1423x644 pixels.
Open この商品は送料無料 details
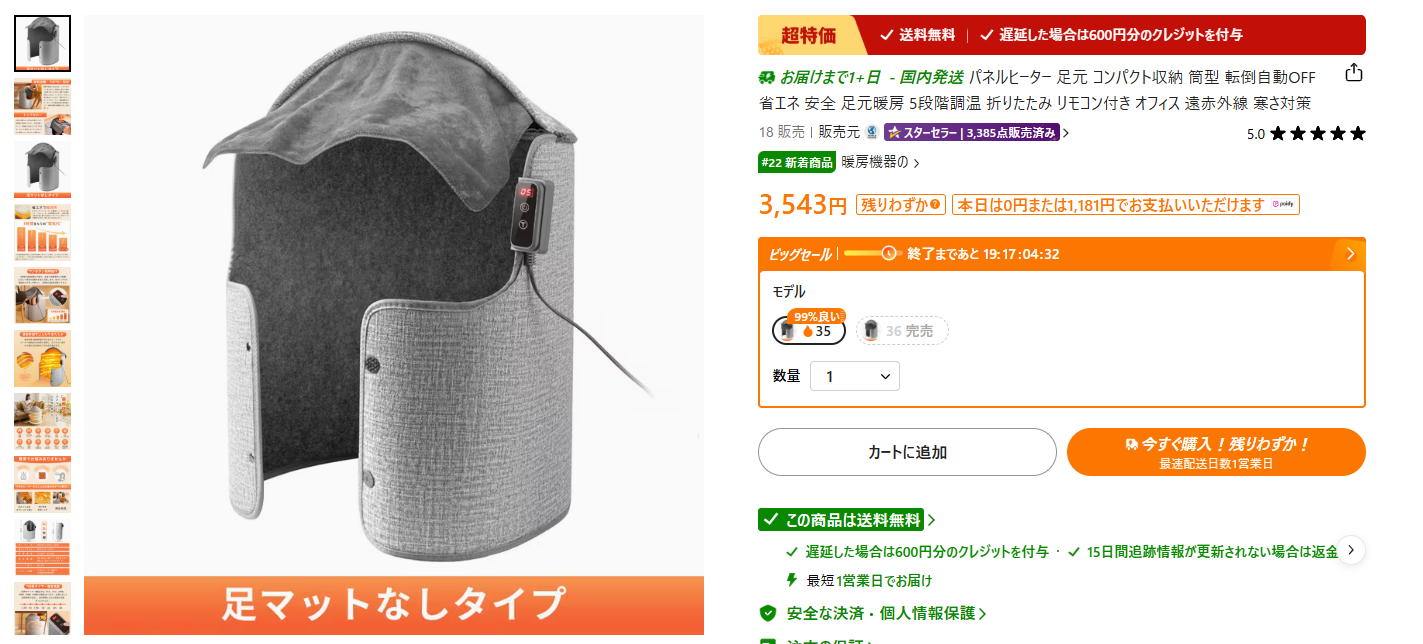click(x=848, y=520)
